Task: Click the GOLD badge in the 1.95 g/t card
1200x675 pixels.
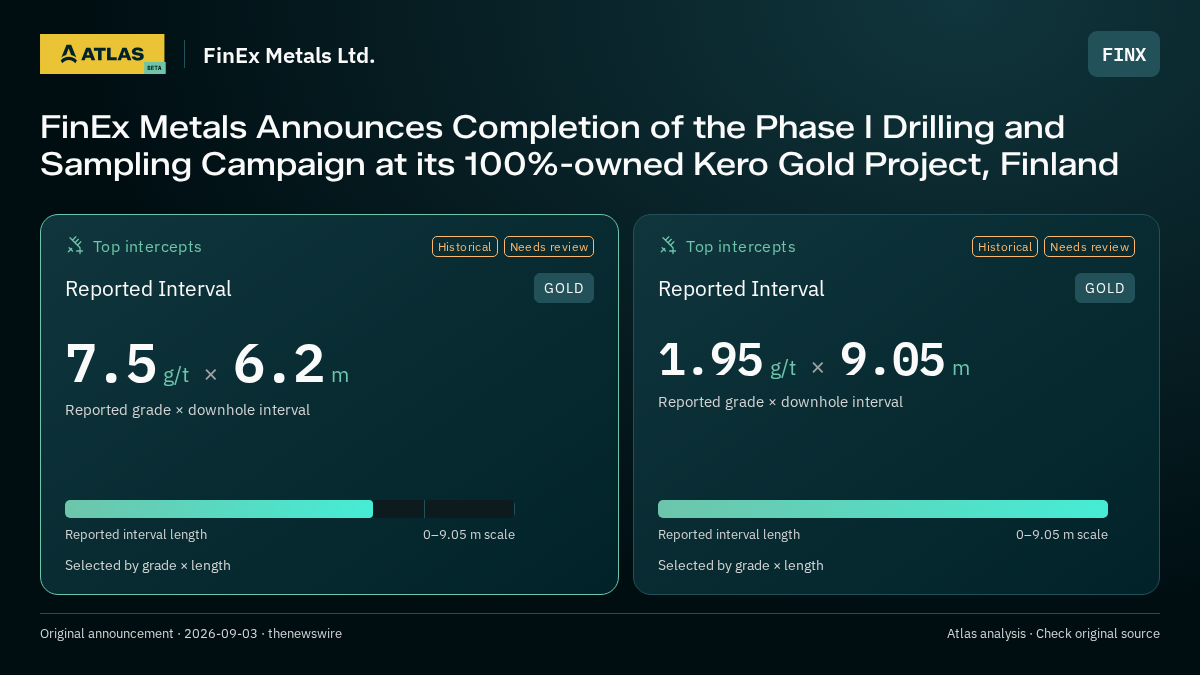Action: point(1105,288)
